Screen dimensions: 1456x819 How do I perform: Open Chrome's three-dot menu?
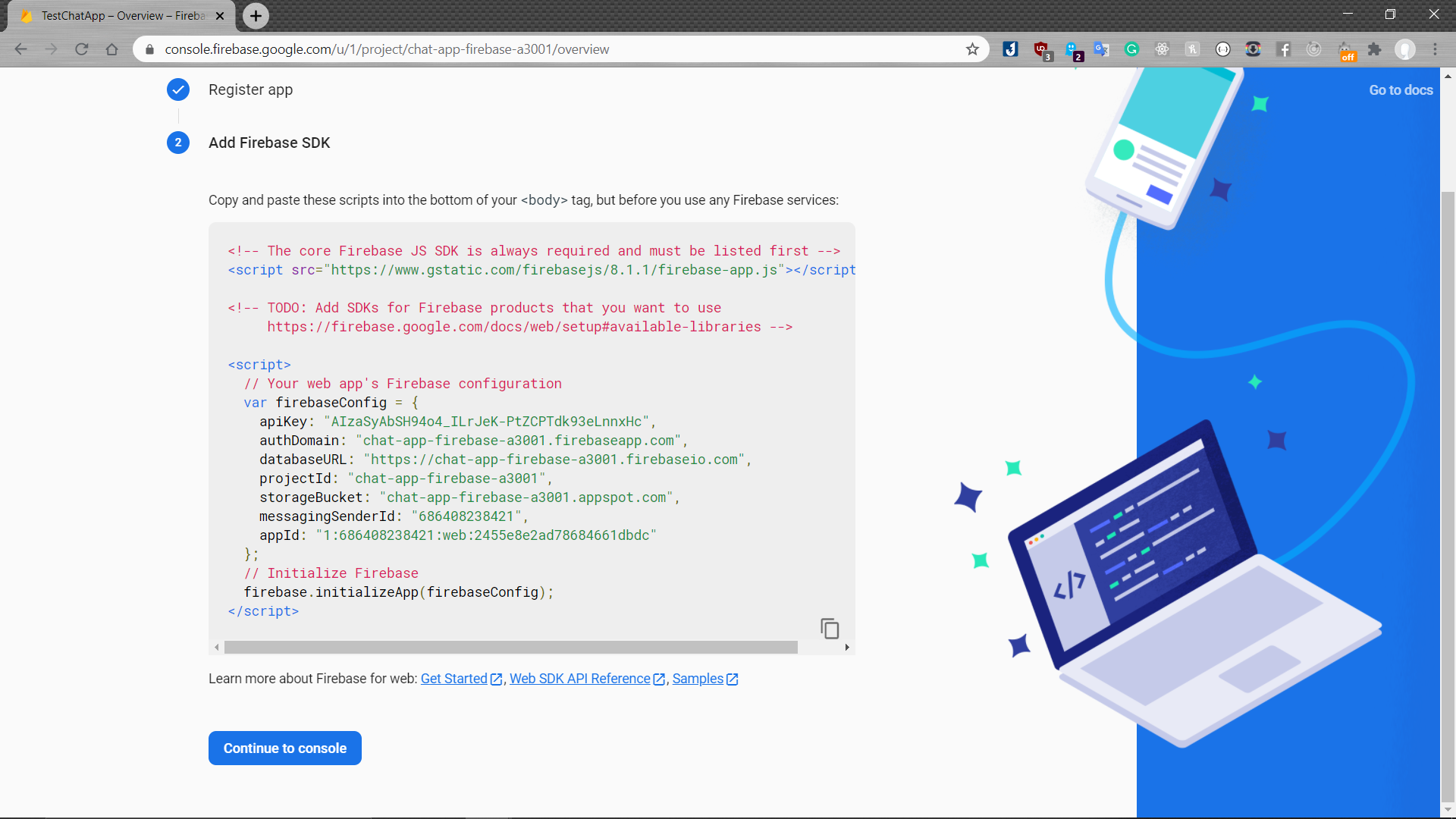1435,49
